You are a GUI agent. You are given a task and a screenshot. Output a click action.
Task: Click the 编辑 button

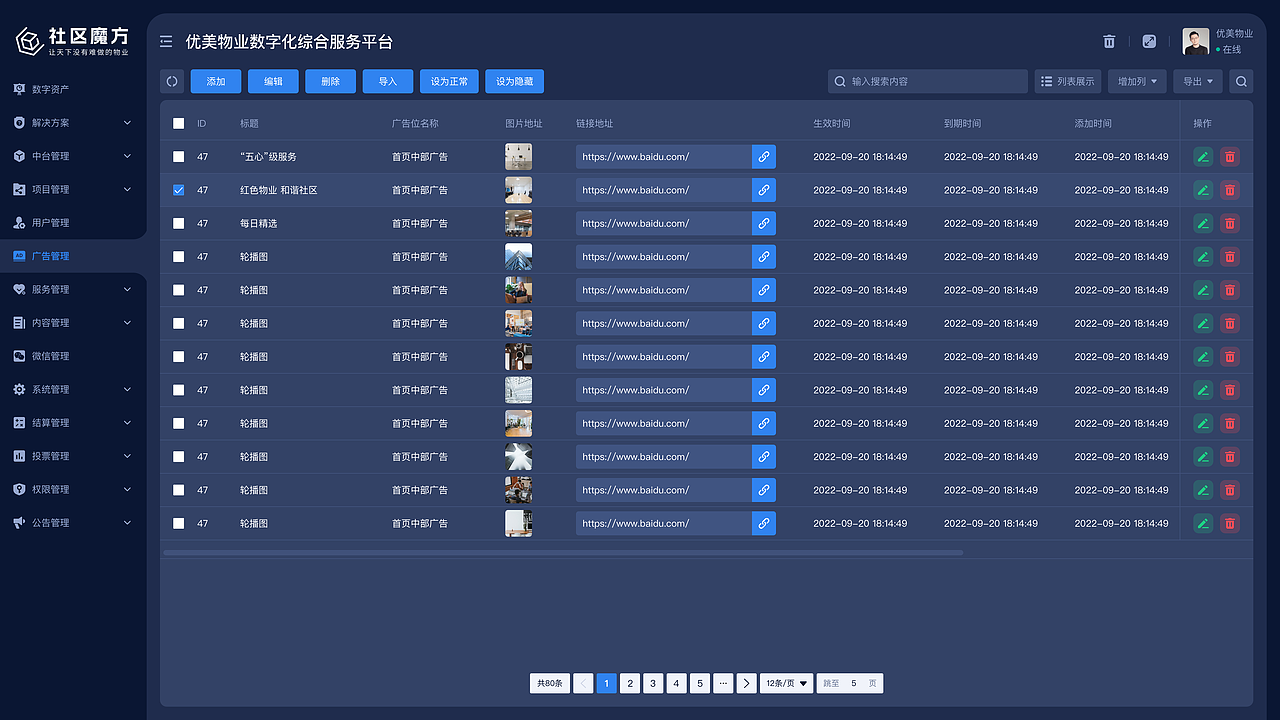(x=274, y=81)
